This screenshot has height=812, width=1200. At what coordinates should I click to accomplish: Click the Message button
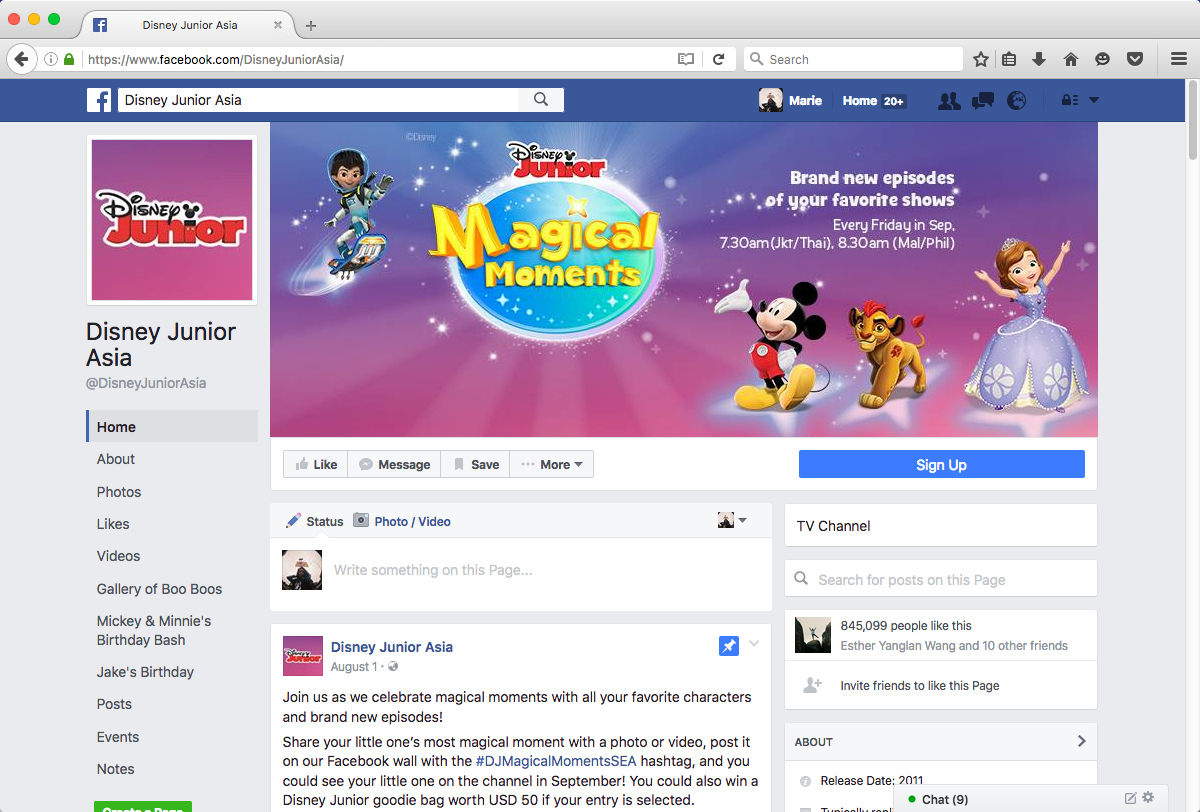(x=395, y=464)
